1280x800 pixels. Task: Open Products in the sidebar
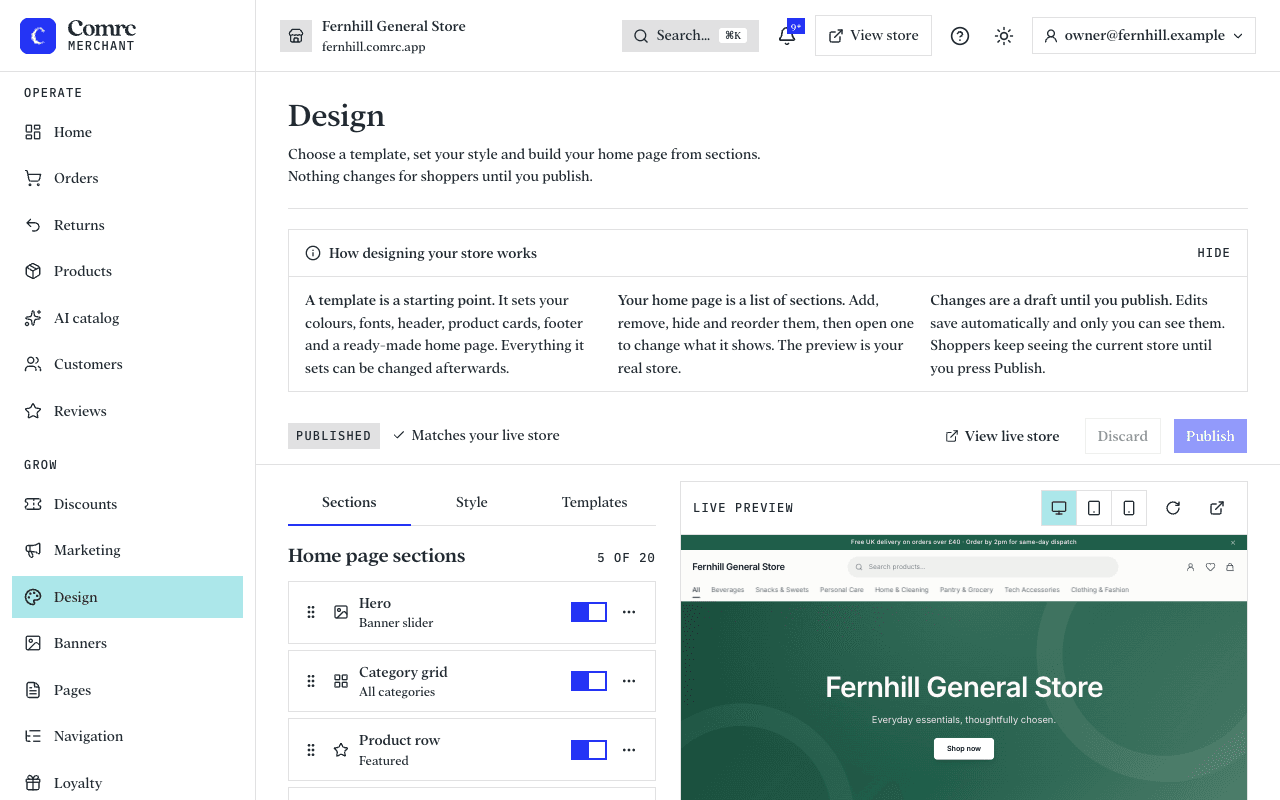[x=128, y=271]
